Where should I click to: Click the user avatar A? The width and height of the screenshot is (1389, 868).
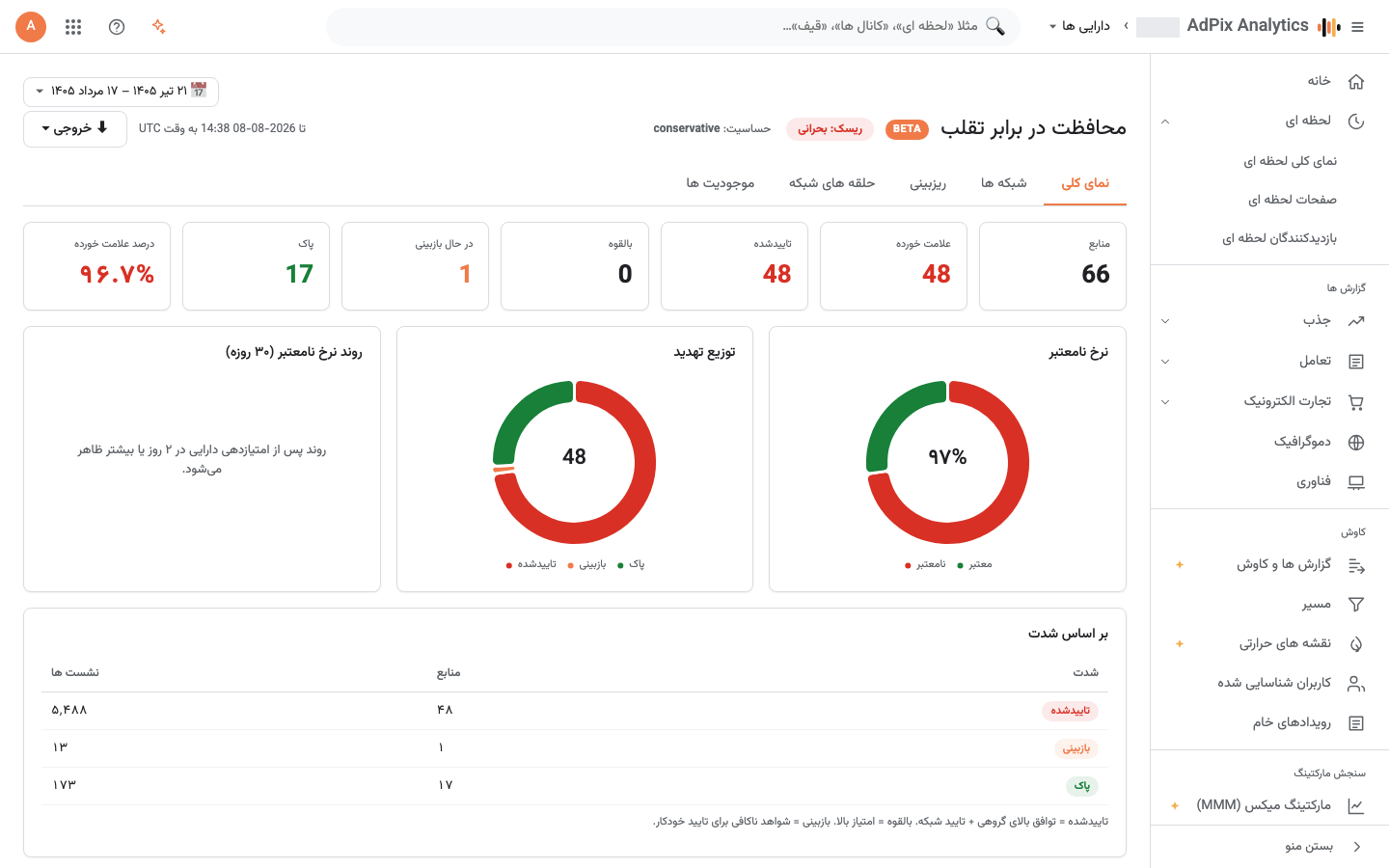[x=31, y=26]
